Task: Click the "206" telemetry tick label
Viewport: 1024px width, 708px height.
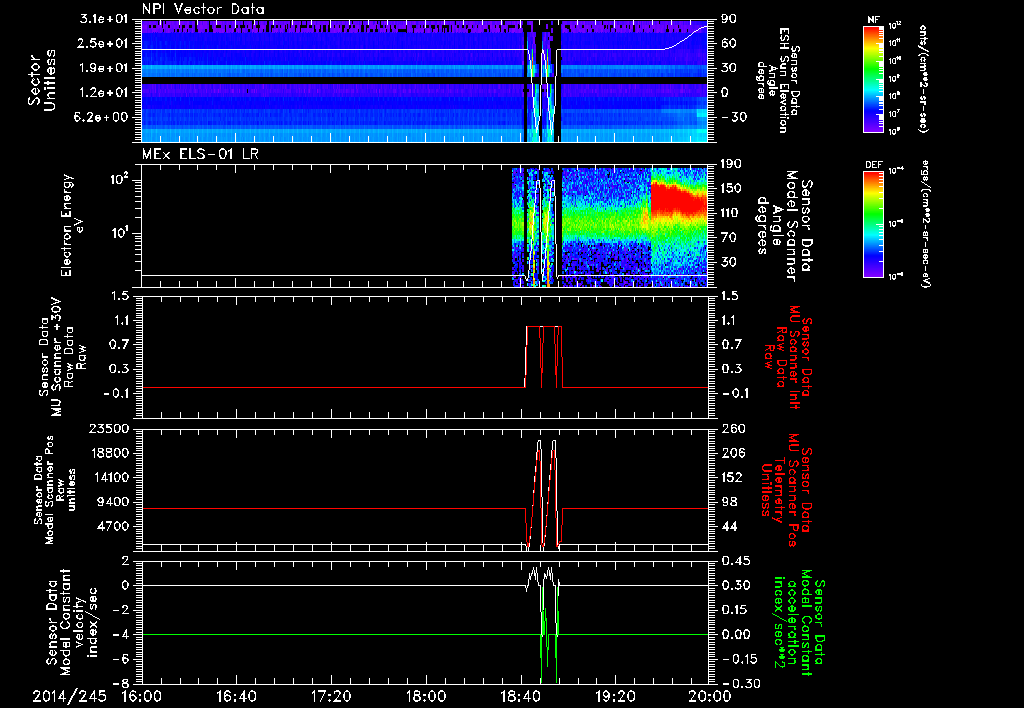Action: (732, 453)
